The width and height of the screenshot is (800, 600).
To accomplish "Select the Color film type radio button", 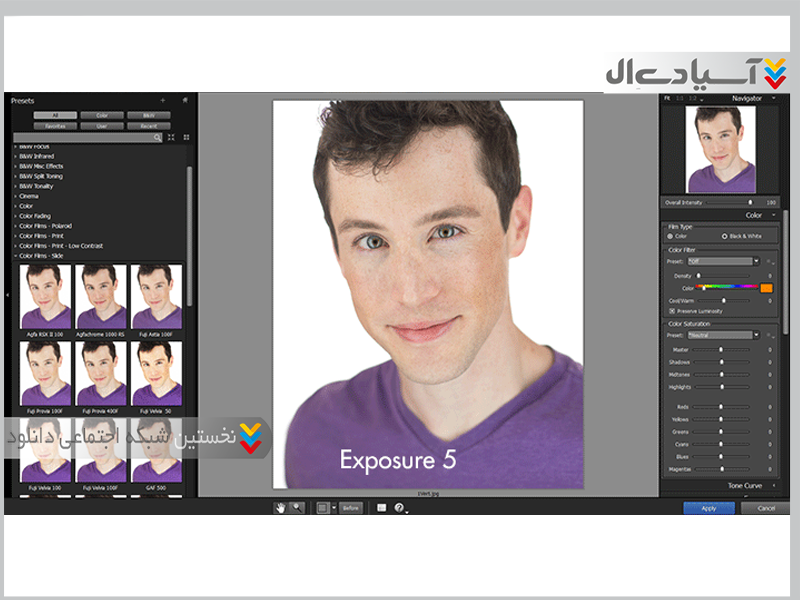I will click(x=670, y=236).
